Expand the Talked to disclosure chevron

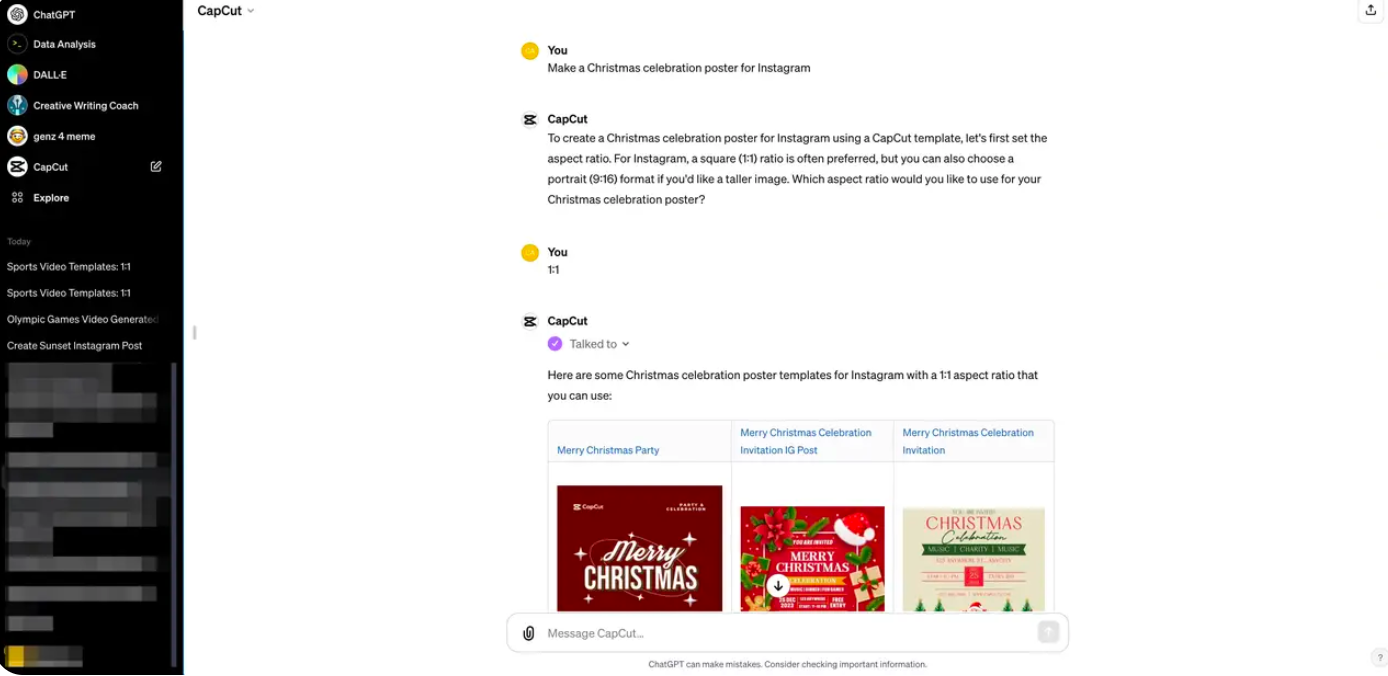tap(626, 344)
